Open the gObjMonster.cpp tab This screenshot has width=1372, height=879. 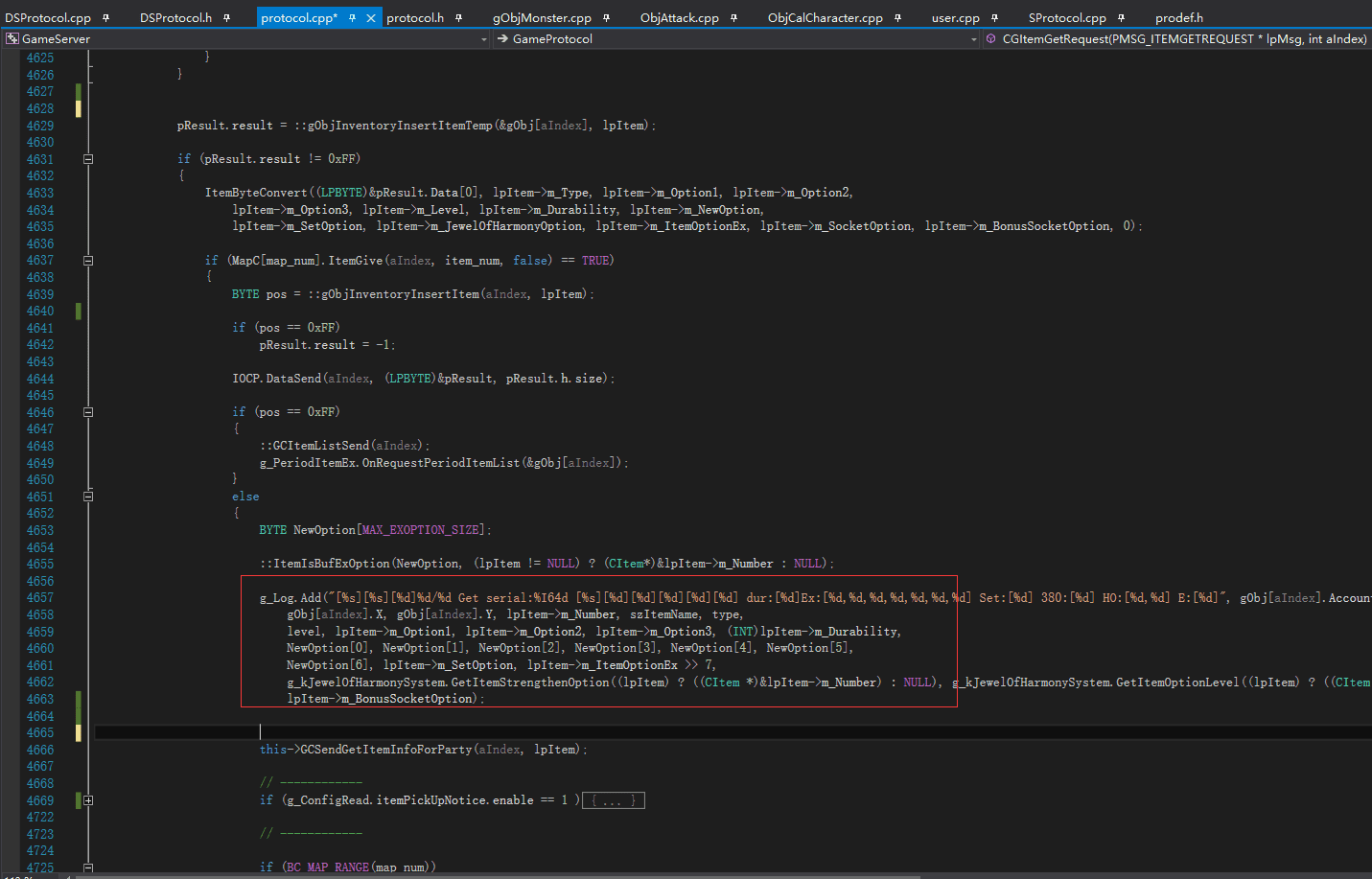(x=542, y=17)
